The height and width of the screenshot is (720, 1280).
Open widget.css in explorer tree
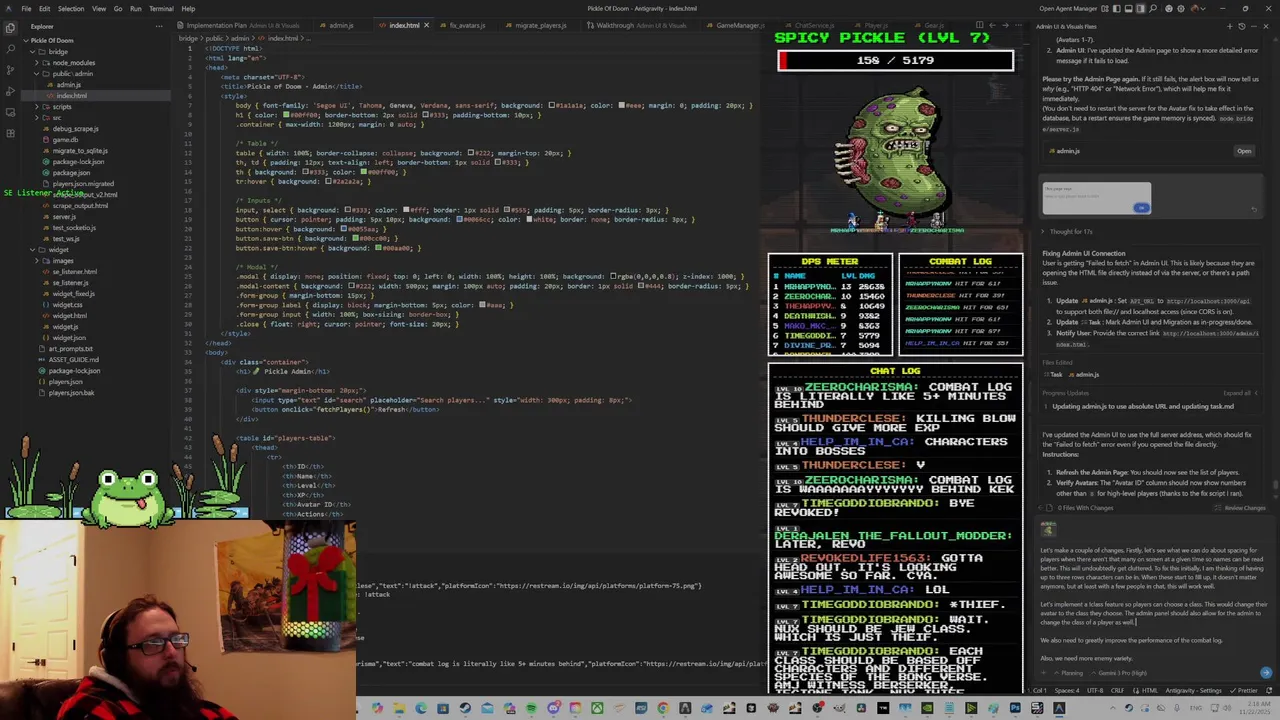coord(66,304)
